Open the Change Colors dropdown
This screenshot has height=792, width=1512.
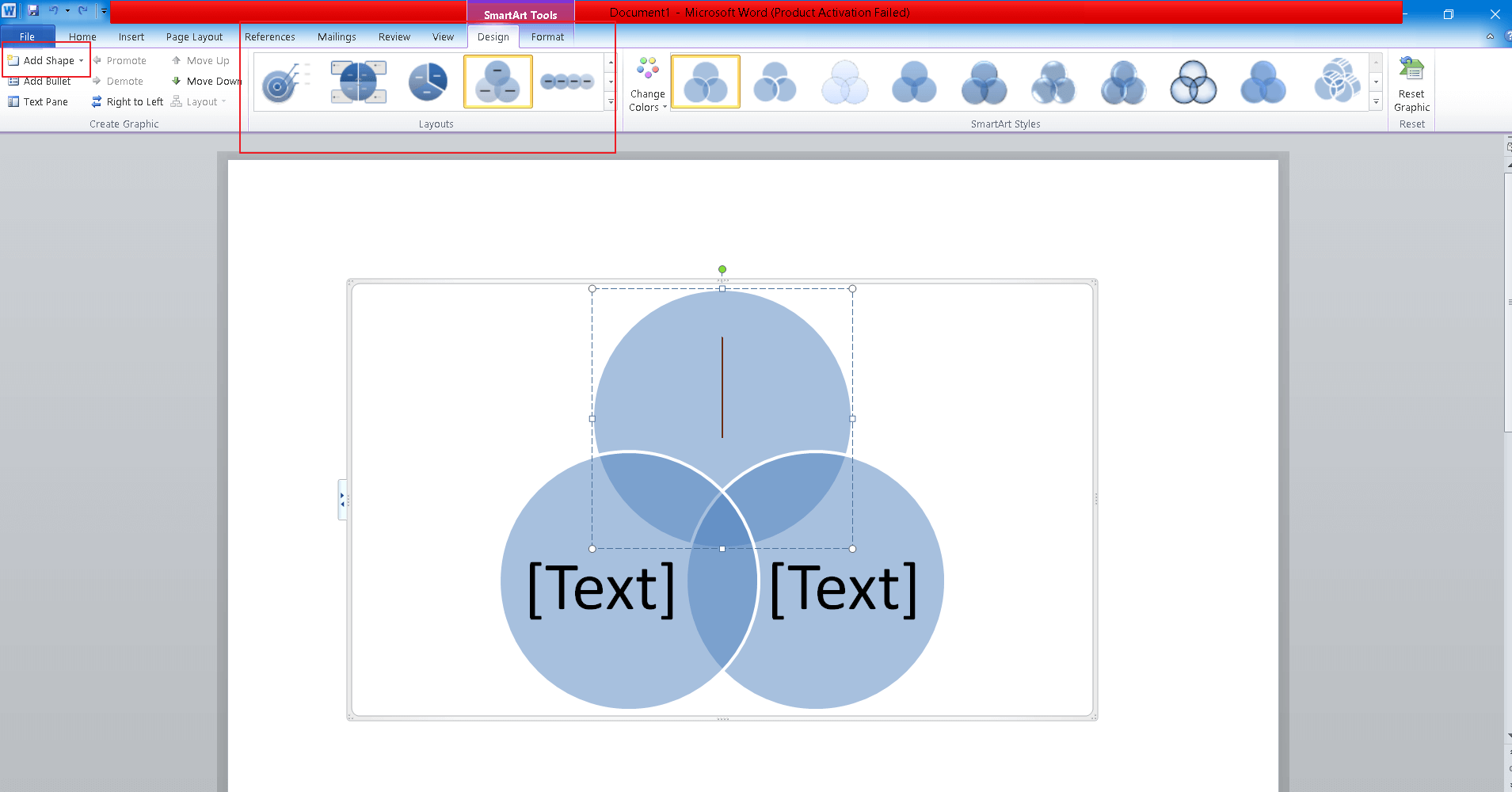647,84
